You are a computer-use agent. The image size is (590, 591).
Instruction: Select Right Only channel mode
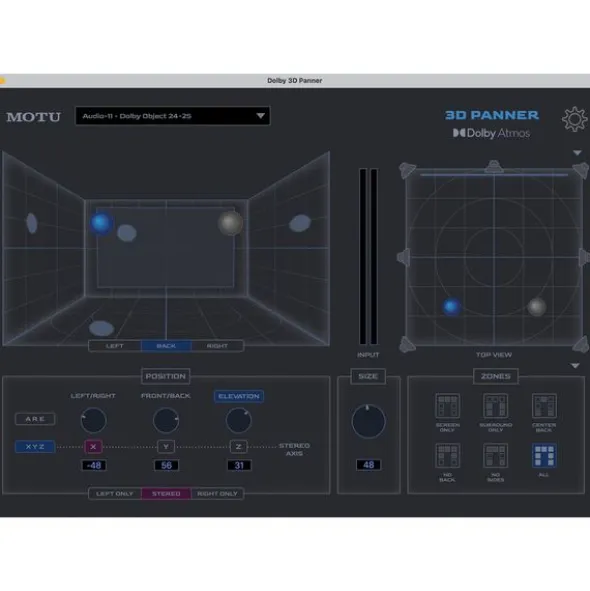coord(217,493)
